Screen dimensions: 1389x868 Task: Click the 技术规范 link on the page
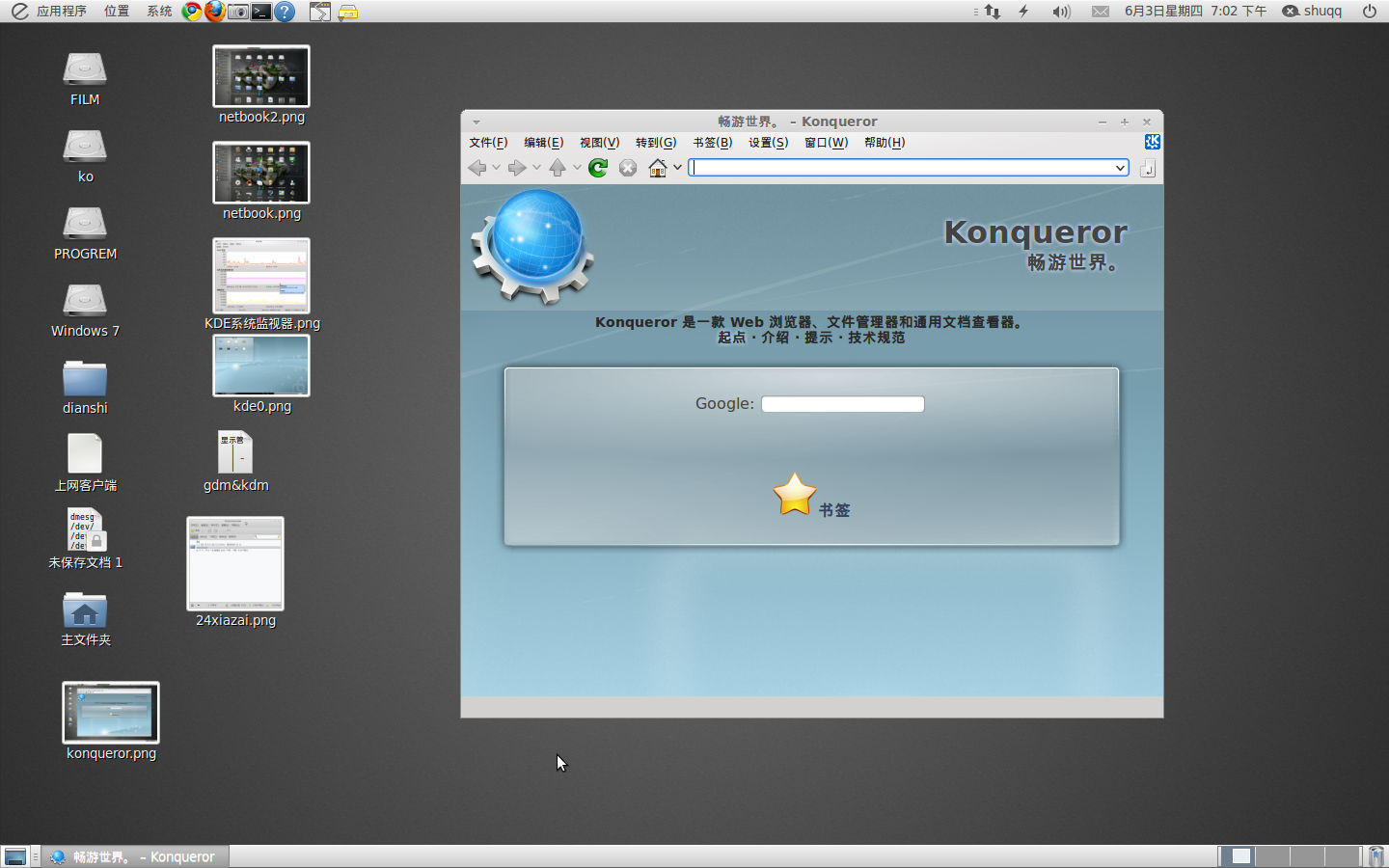876,339
